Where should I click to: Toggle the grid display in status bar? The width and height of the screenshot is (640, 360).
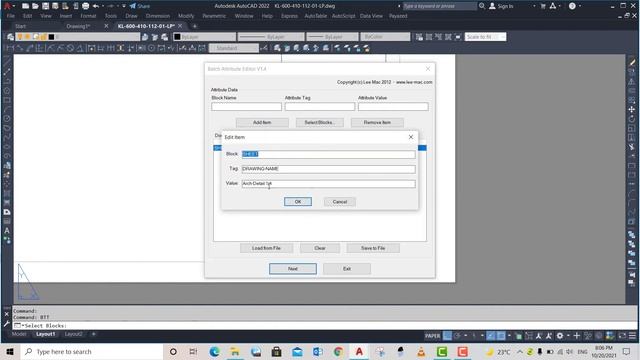[447, 336]
